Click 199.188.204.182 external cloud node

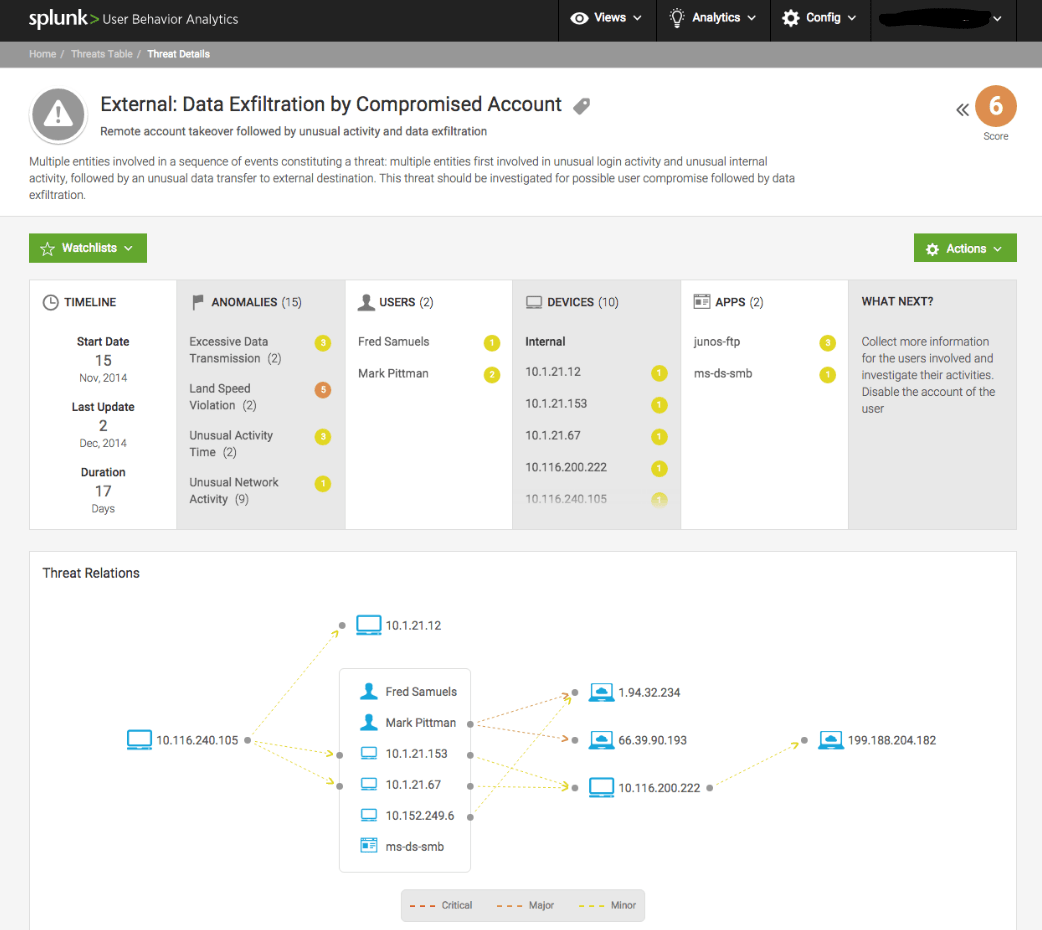pyautogui.click(x=831, y=740)
